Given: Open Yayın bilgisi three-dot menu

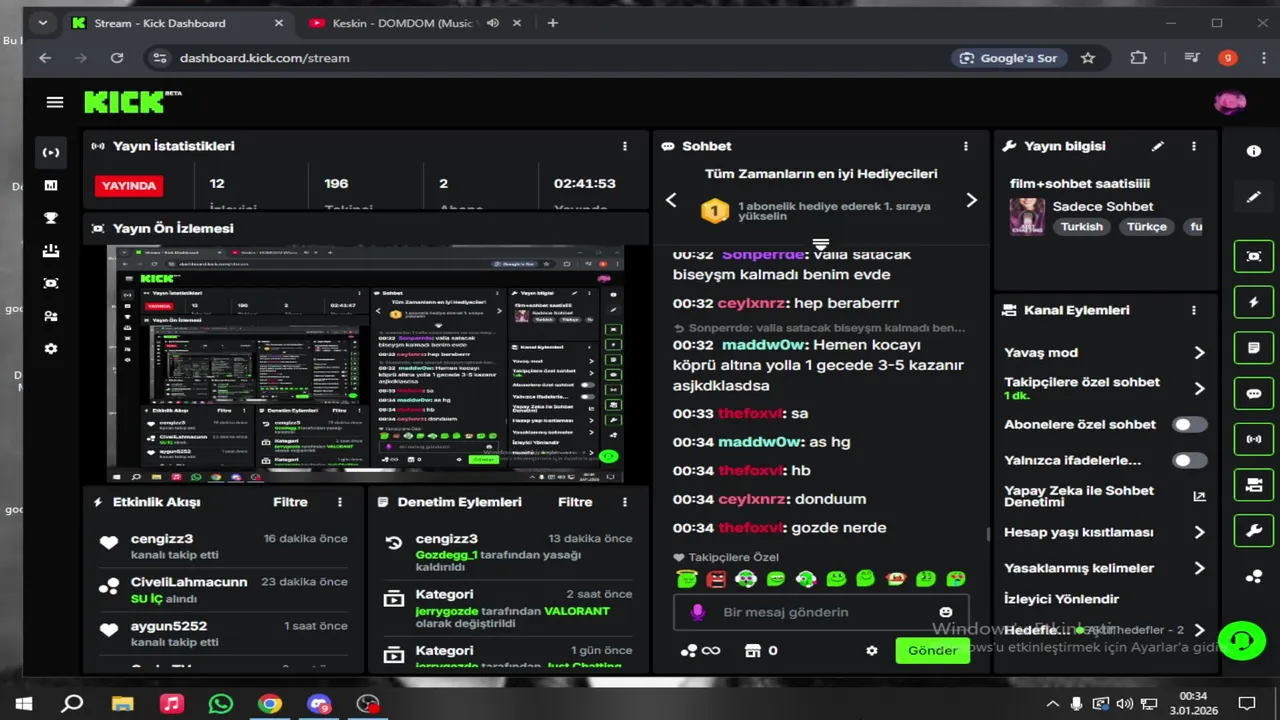Looking at the screenshot, I should pyautogui.click(x=1193, y=146).
